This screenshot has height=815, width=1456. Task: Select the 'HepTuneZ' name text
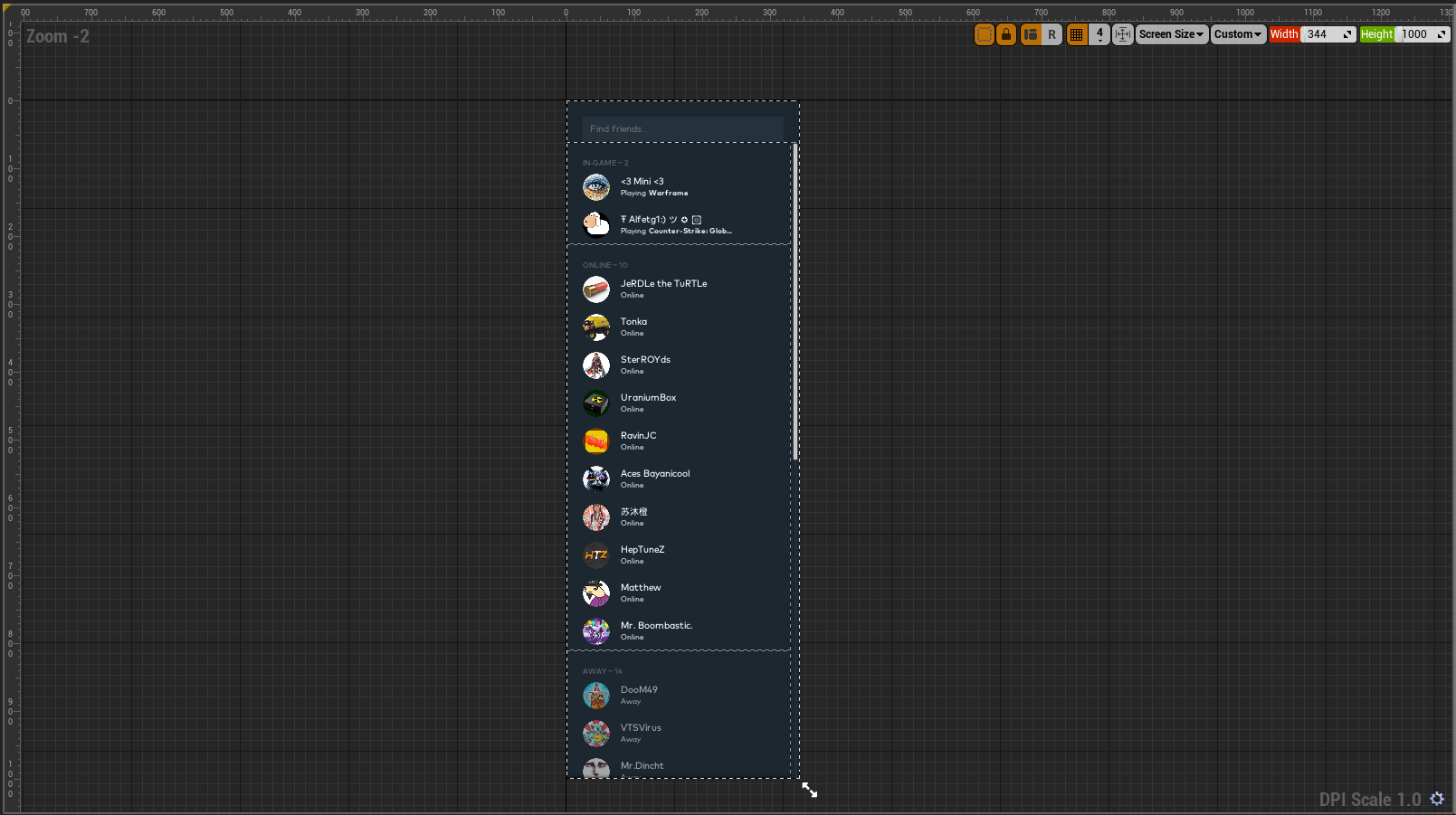(x=642, y=549)
